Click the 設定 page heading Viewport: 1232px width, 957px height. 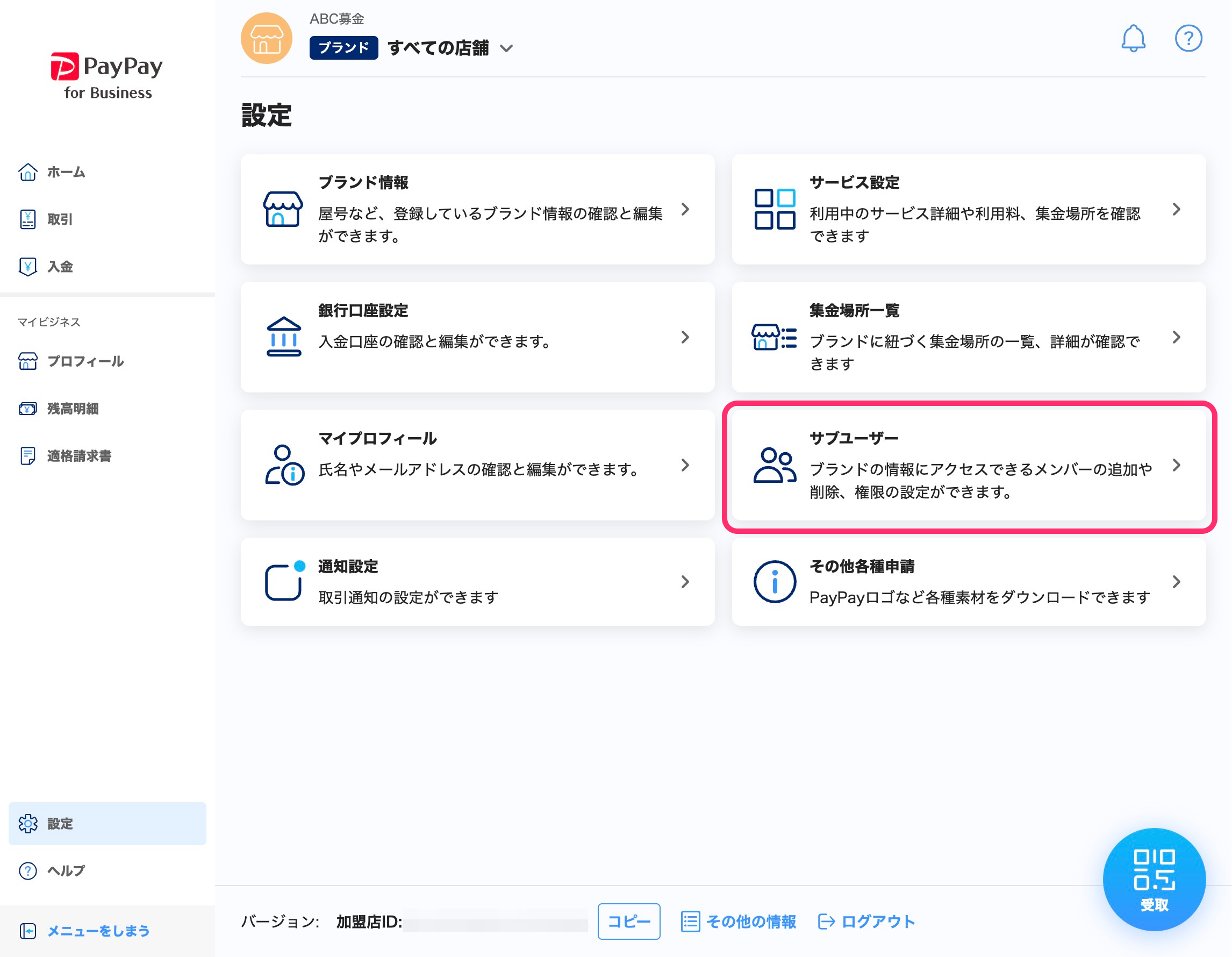(x=266, y=115)
